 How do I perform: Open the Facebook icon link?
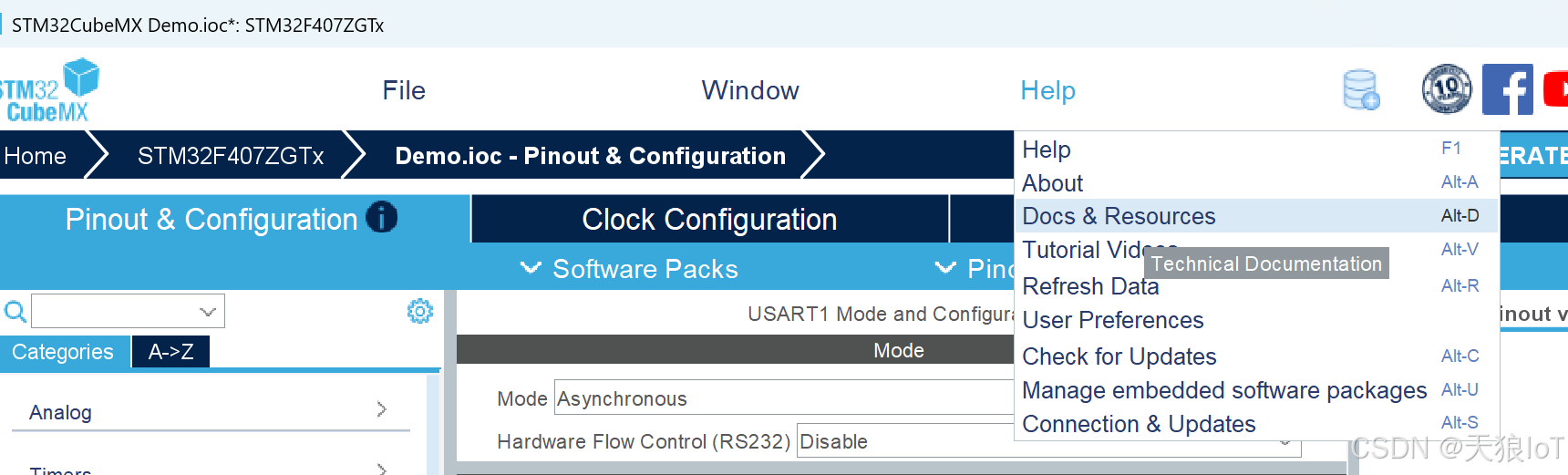coord(1508,89)
